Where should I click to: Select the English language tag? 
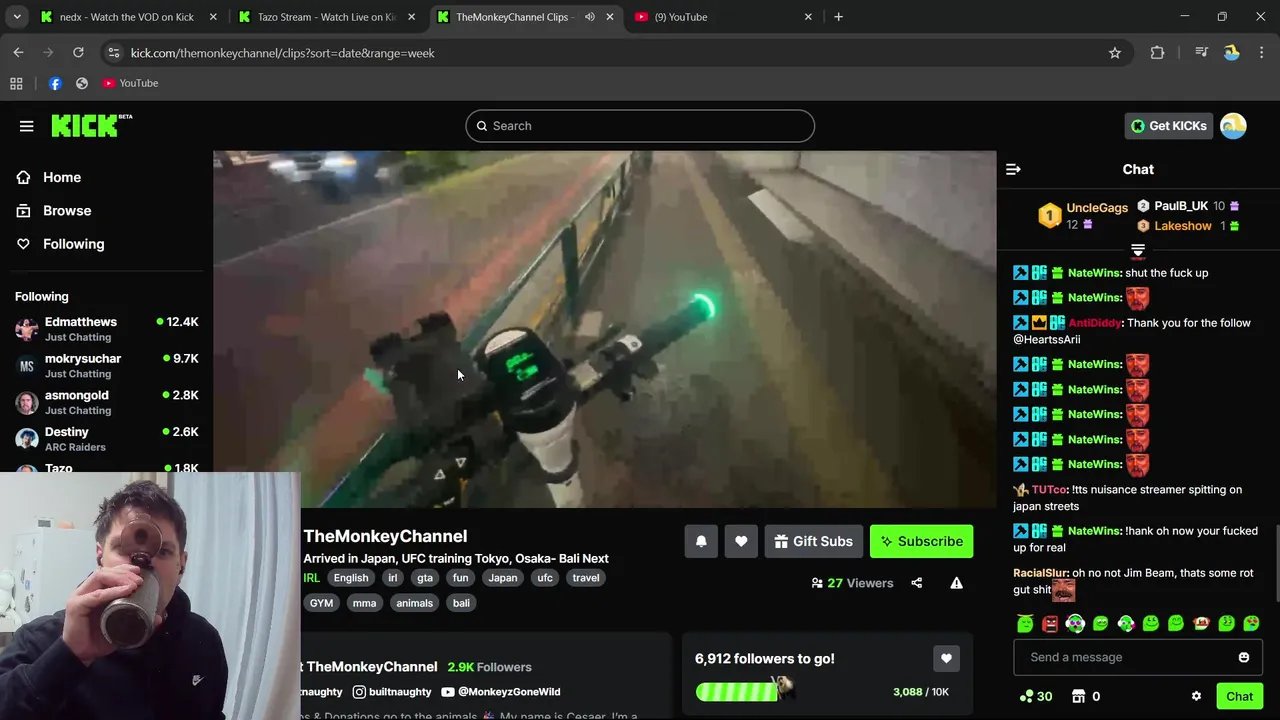coord(351,578)
